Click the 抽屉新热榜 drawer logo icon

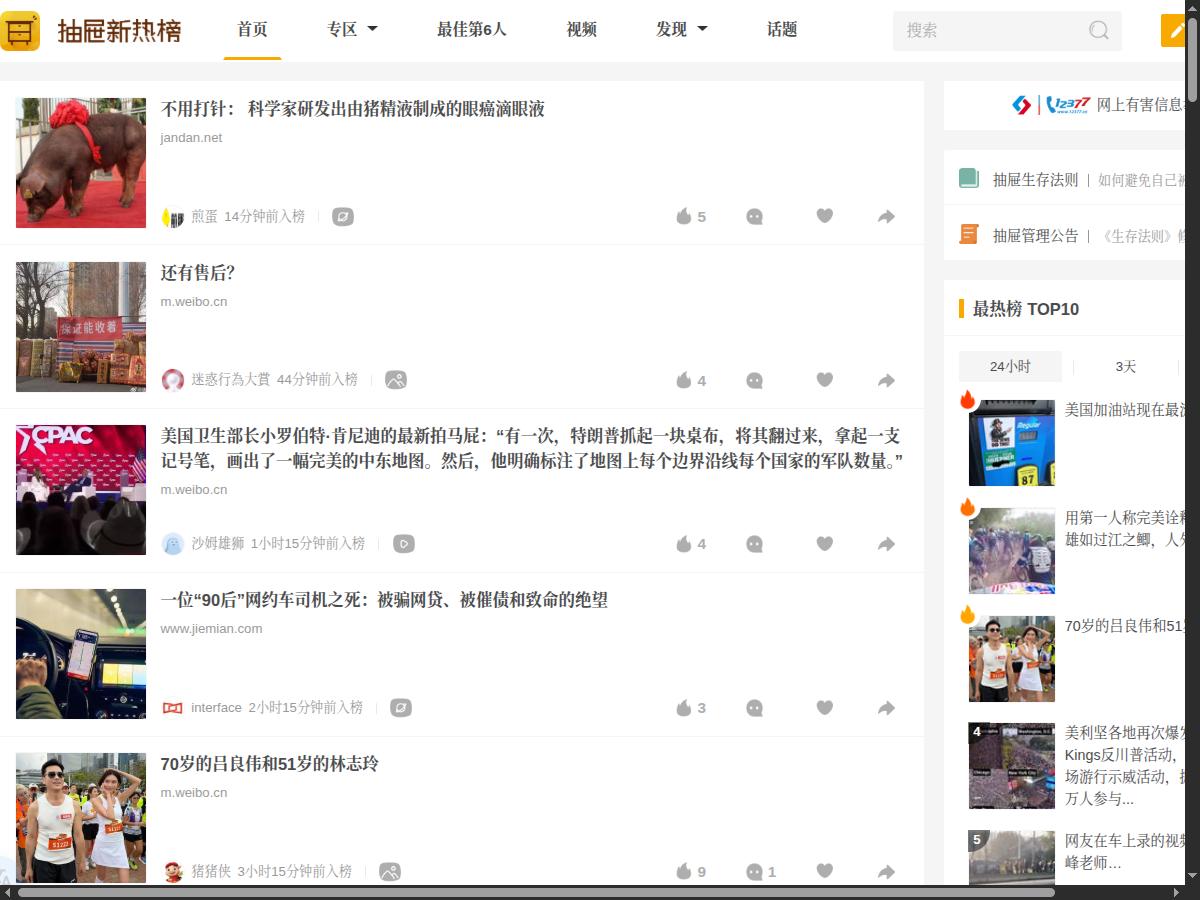coord(20,30)
